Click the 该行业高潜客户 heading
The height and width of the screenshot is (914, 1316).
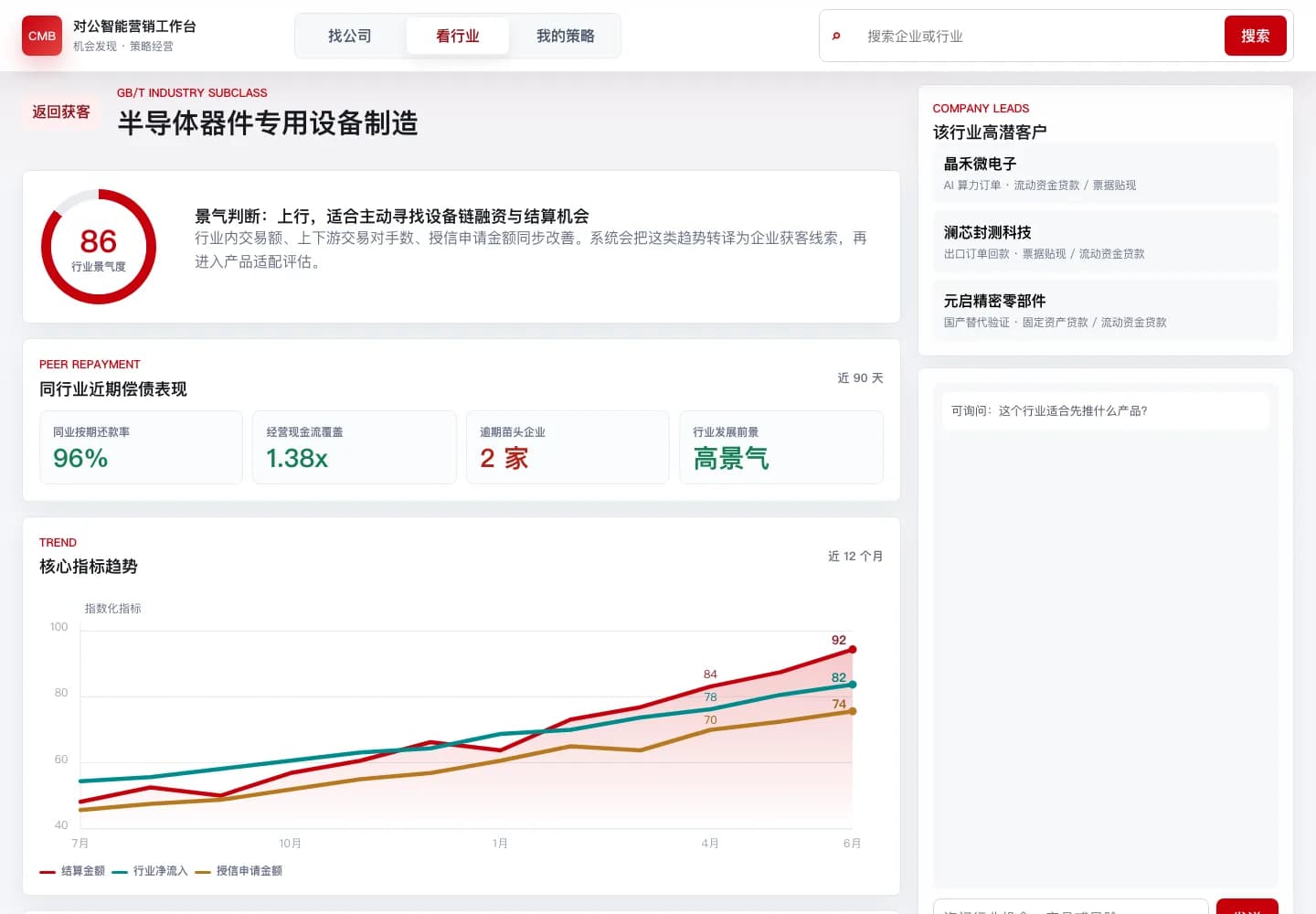point(990,132)
